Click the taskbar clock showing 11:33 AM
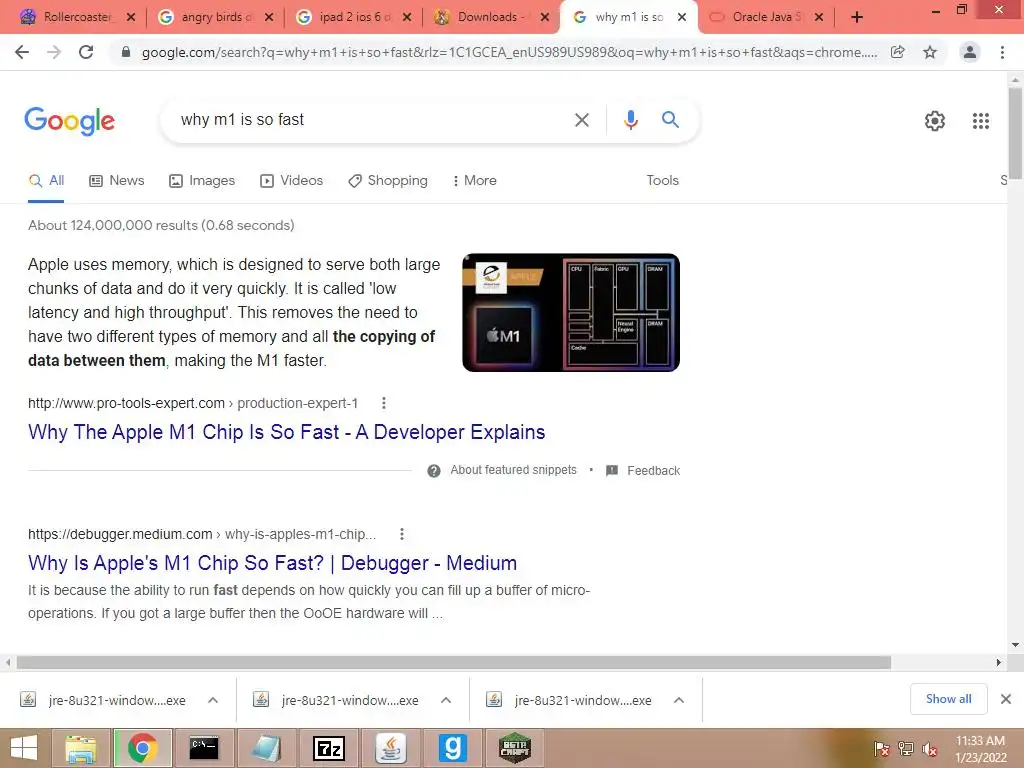The image size is (1024, 768). tap(980, 749)
